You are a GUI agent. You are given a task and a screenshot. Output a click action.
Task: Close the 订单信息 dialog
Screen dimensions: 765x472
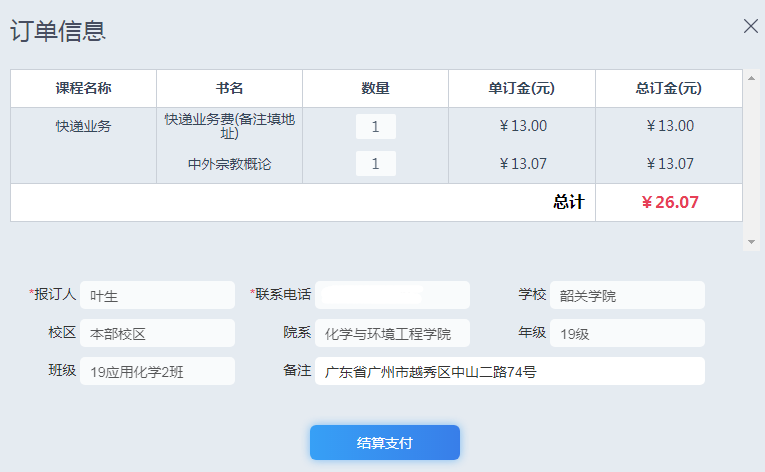(x=750, y=27)
